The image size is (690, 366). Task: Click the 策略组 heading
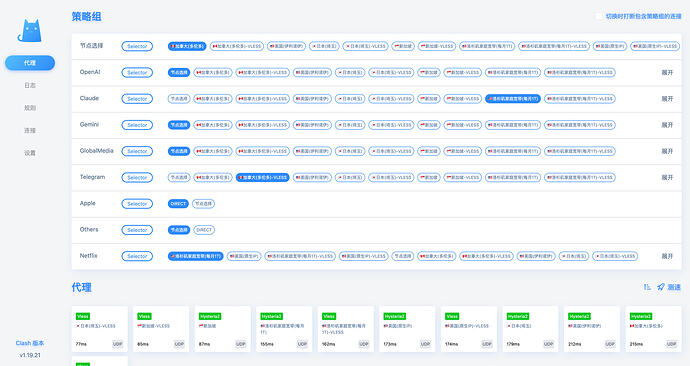pyautogui.click(x=86, y=17)
